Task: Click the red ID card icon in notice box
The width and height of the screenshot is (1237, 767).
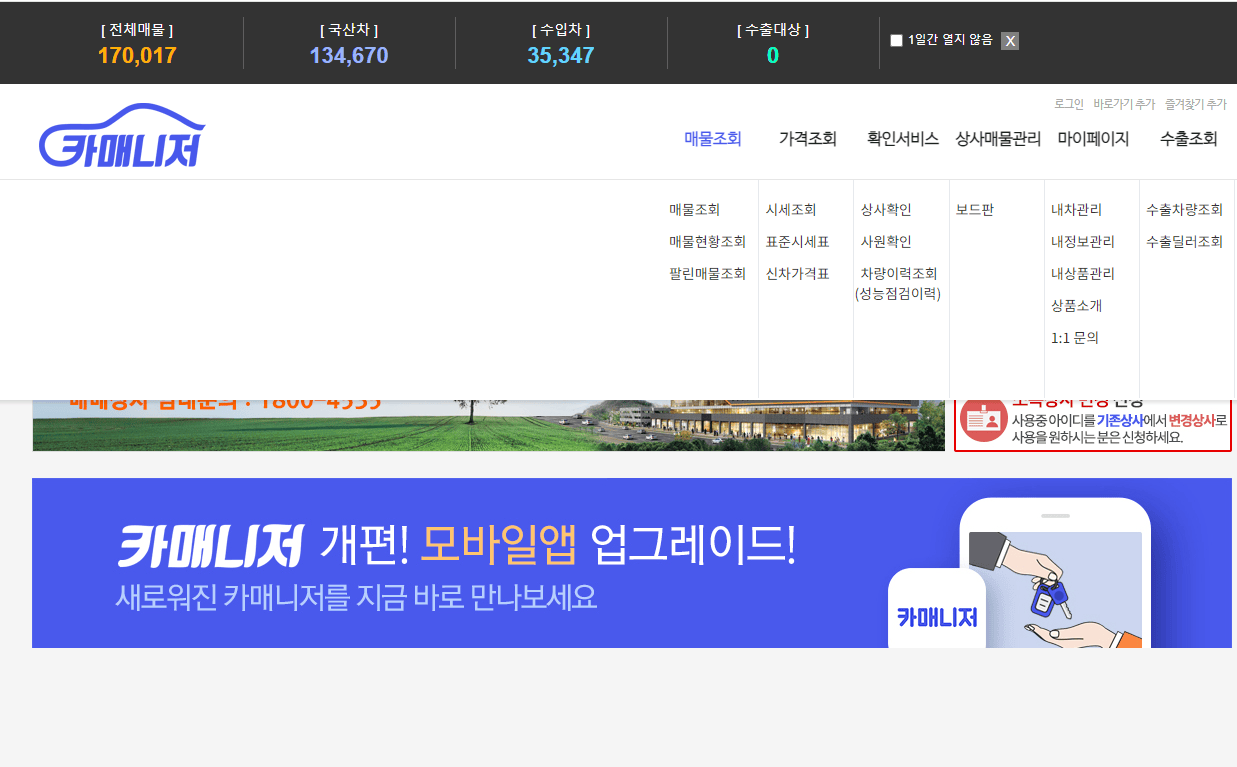Action: point(981,422)
